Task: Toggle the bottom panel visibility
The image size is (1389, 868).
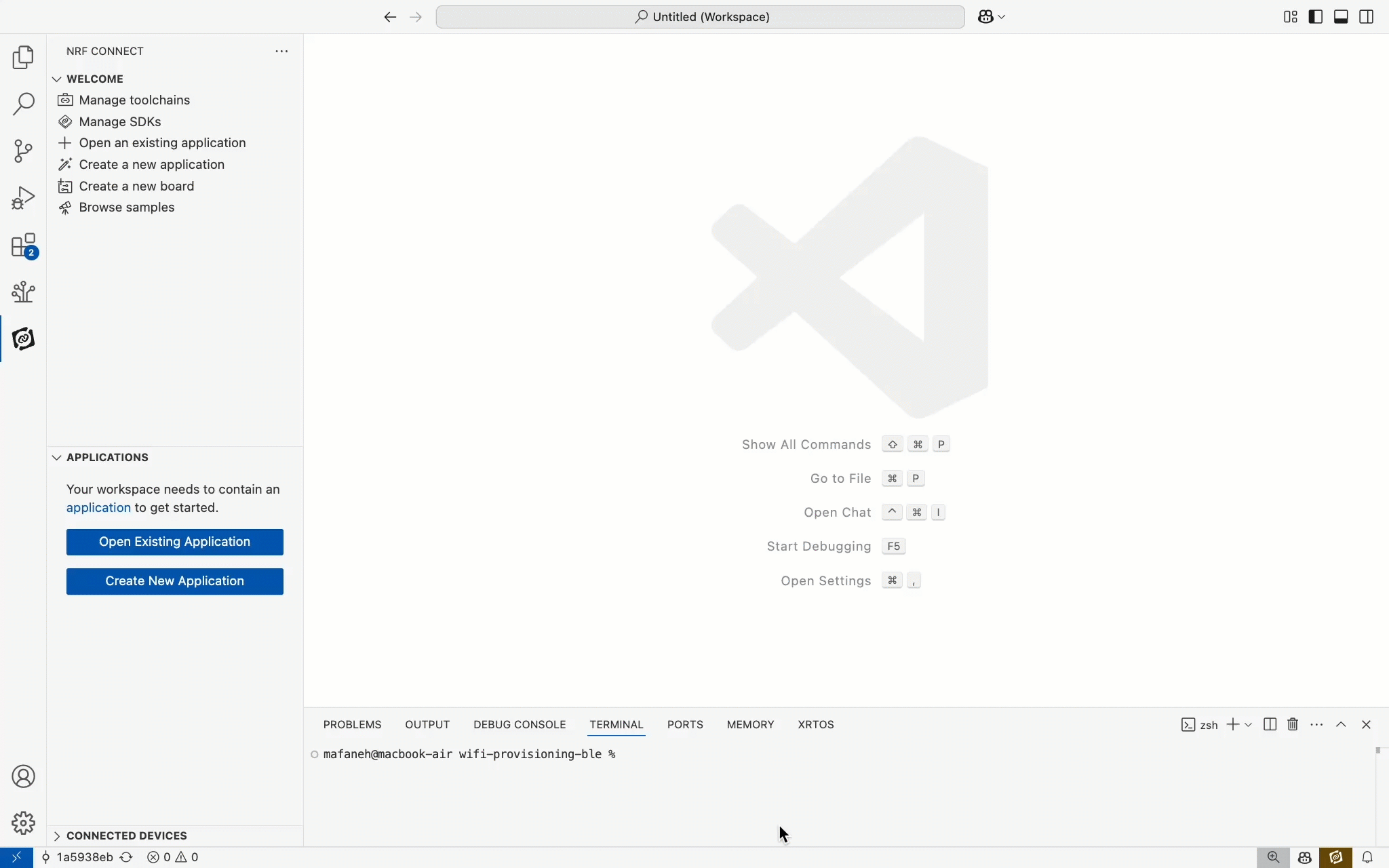Action: point(1341,17)
